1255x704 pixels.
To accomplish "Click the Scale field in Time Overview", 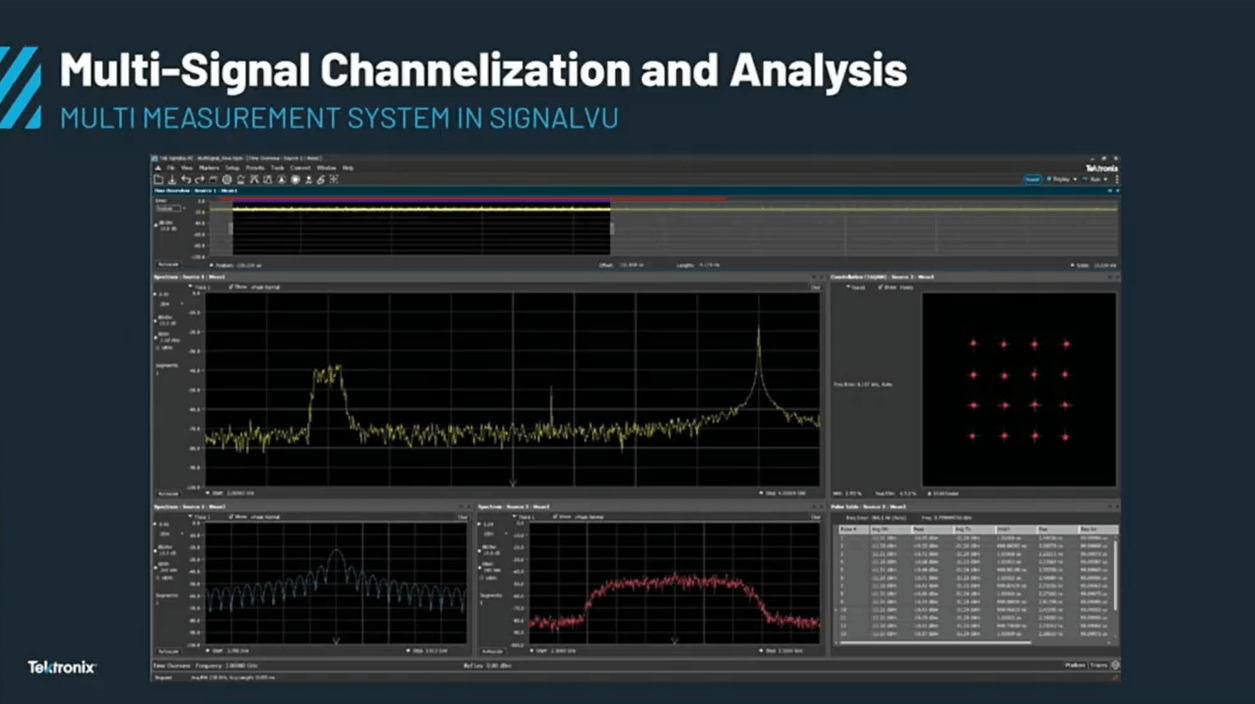I will coord(1093,265).
